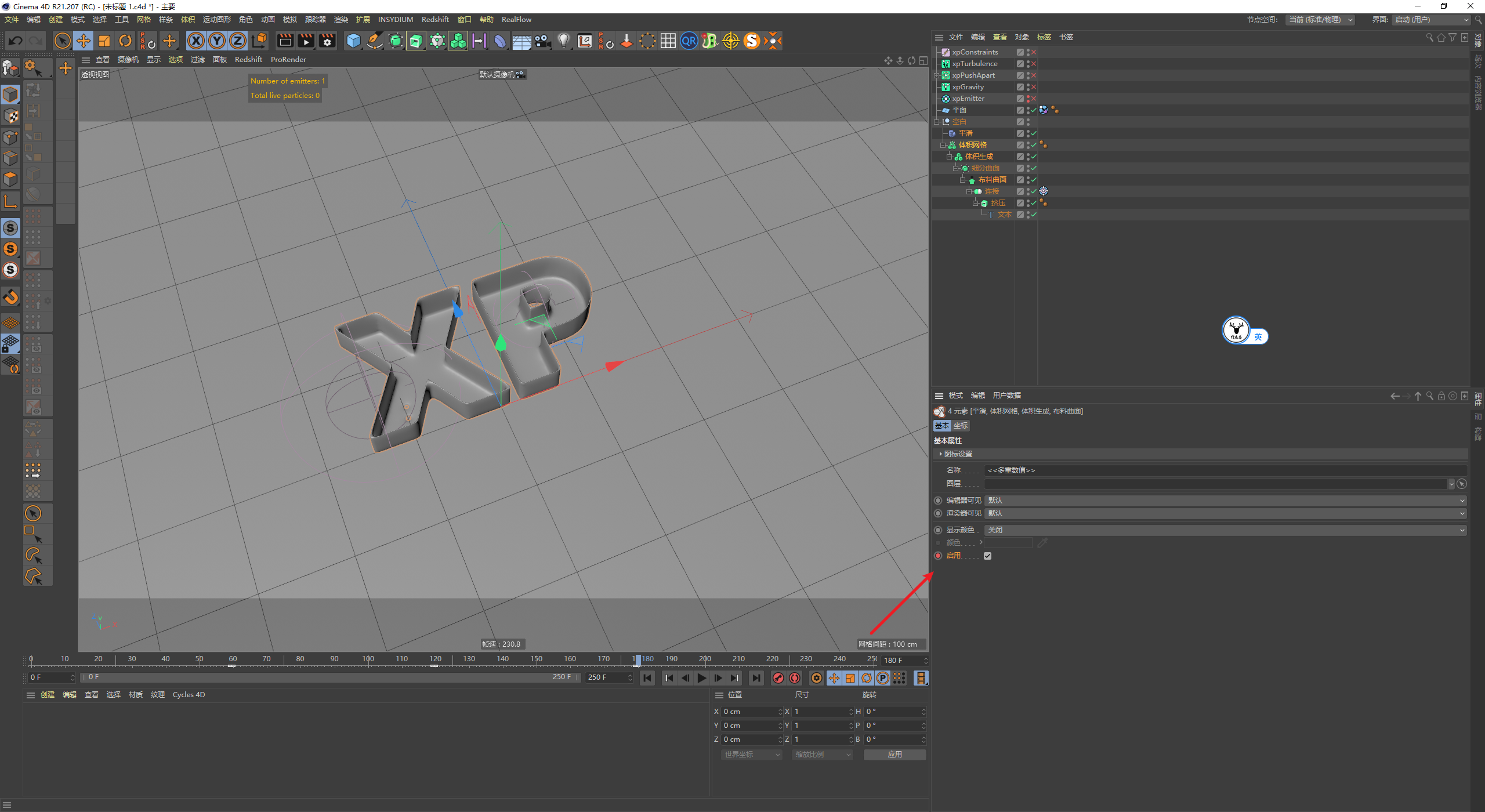This screenshot has width=1485, height=812.
Task: Click the Cube primitive icon
Action: (353, 41)
